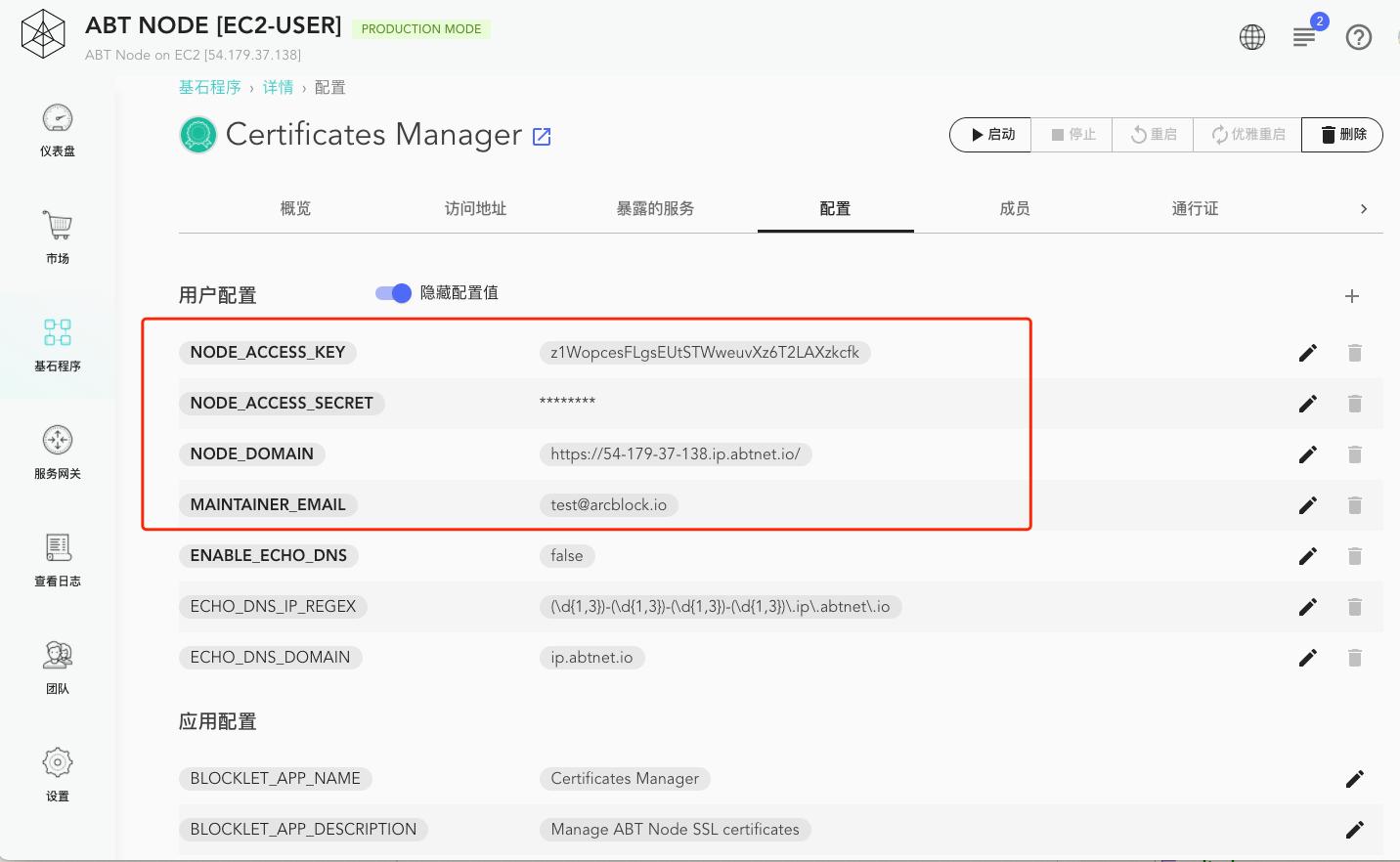Delete the MAINTAINER_EMAIL config entry
Screen dimensions: 1400x862
tap(1355, 505)
